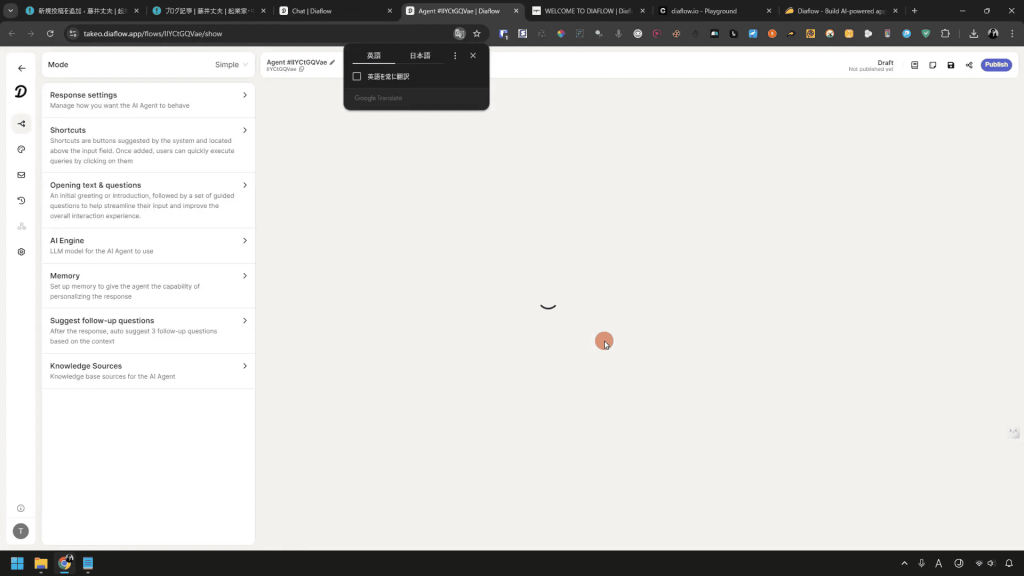1024x576 pixels.
Task: Click the Agent #IIYCtGQVae title
Action: point(296,62)
